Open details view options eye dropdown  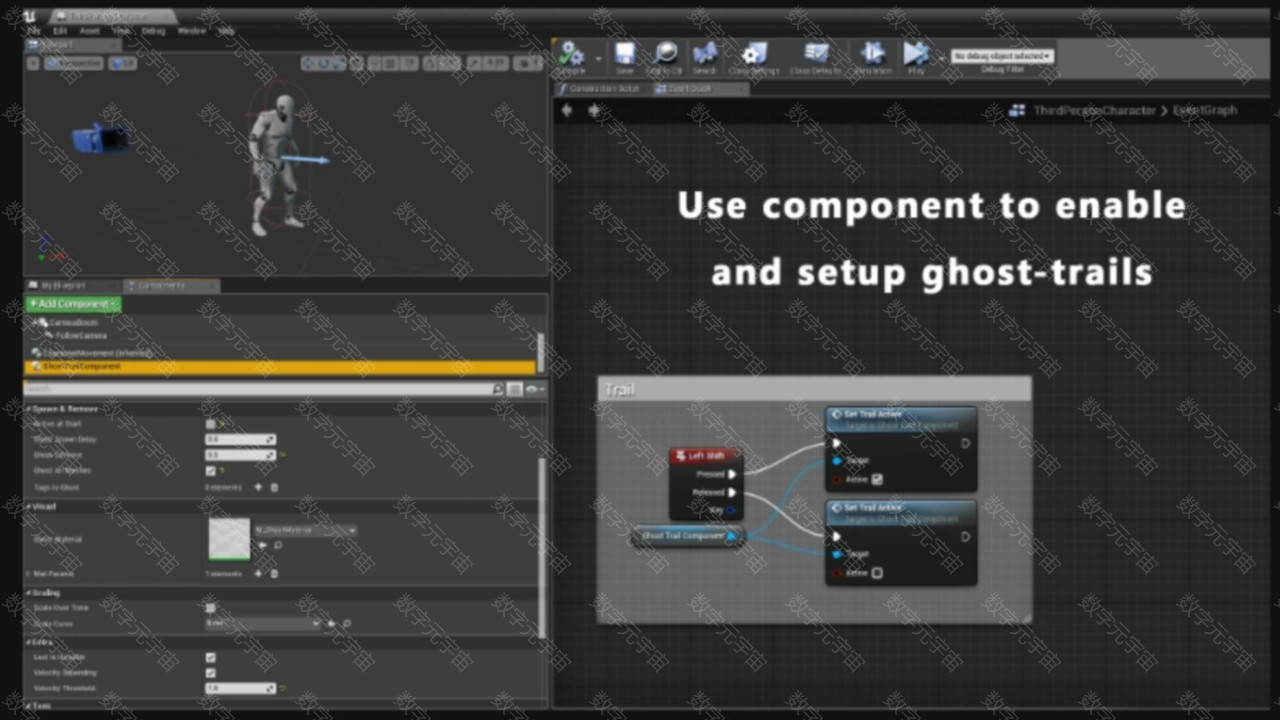coord(536,388)
